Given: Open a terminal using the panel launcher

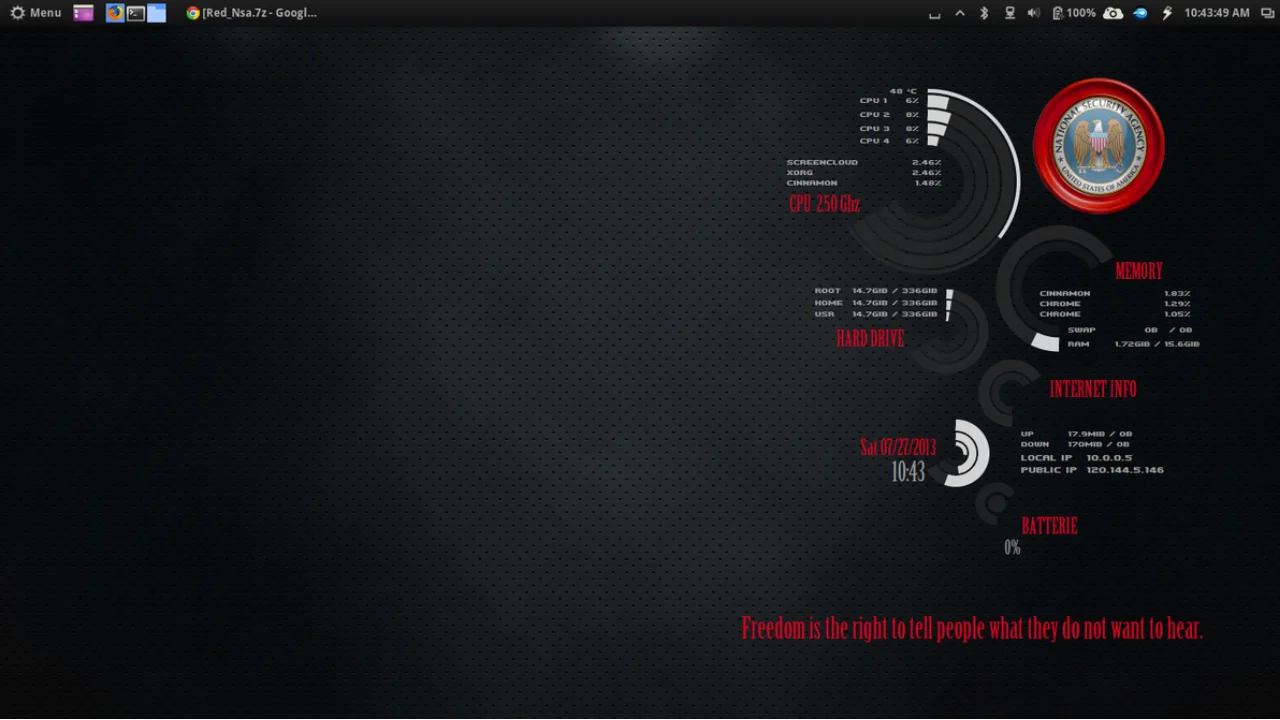Looking at the screenshot, I should (135, 13).
